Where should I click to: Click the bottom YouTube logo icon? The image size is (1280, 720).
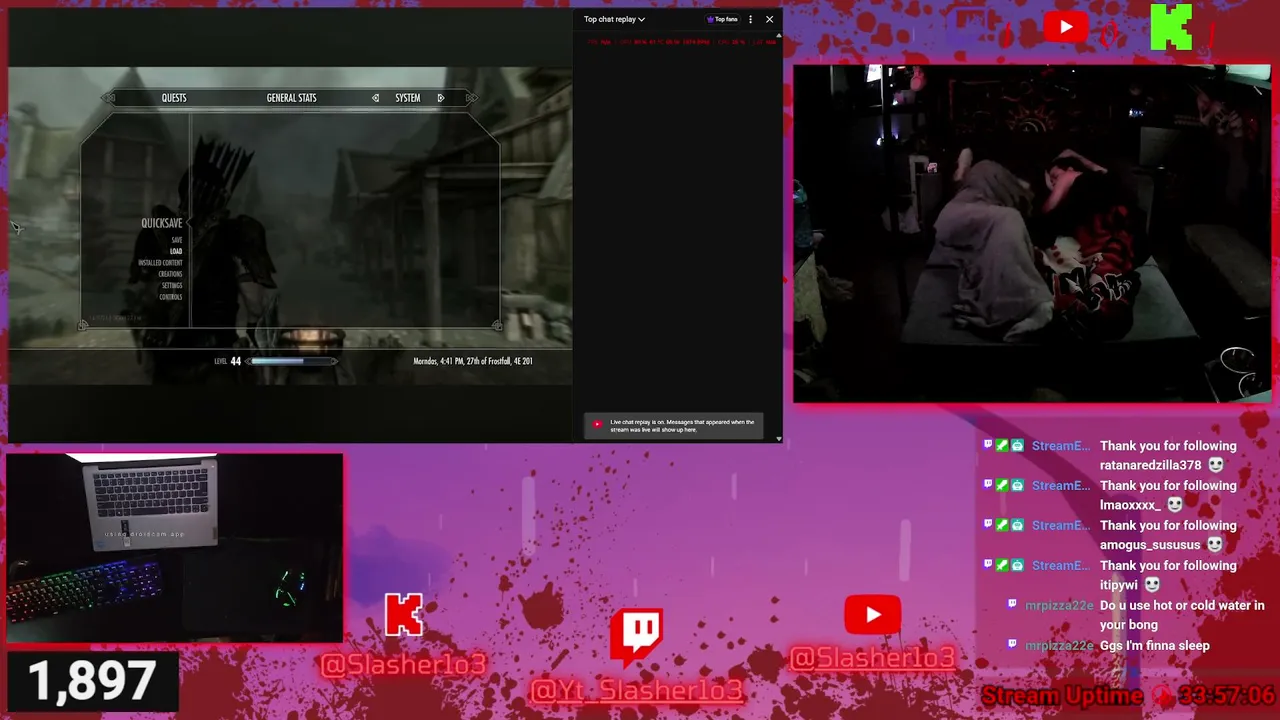[x=872, y=616]
